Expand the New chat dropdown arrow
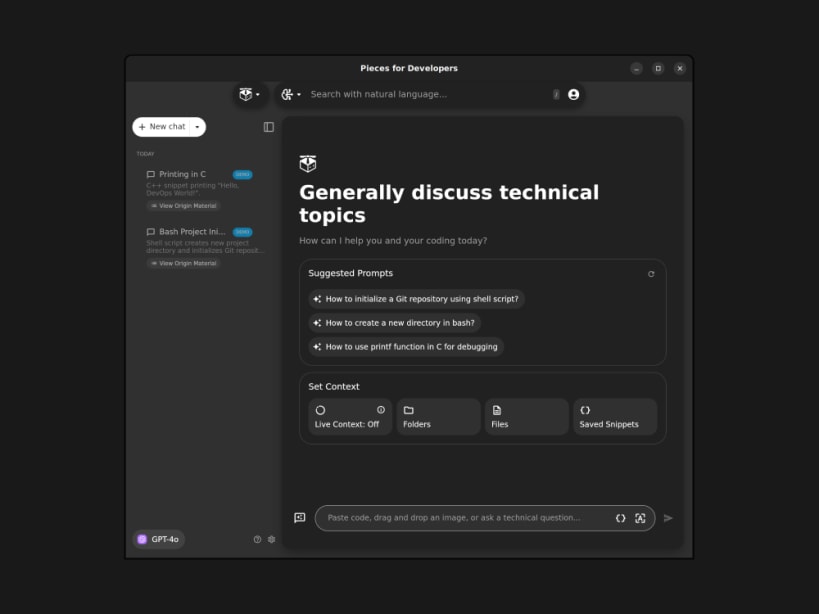Screen dimensions: 819x614 click(197, 127)
